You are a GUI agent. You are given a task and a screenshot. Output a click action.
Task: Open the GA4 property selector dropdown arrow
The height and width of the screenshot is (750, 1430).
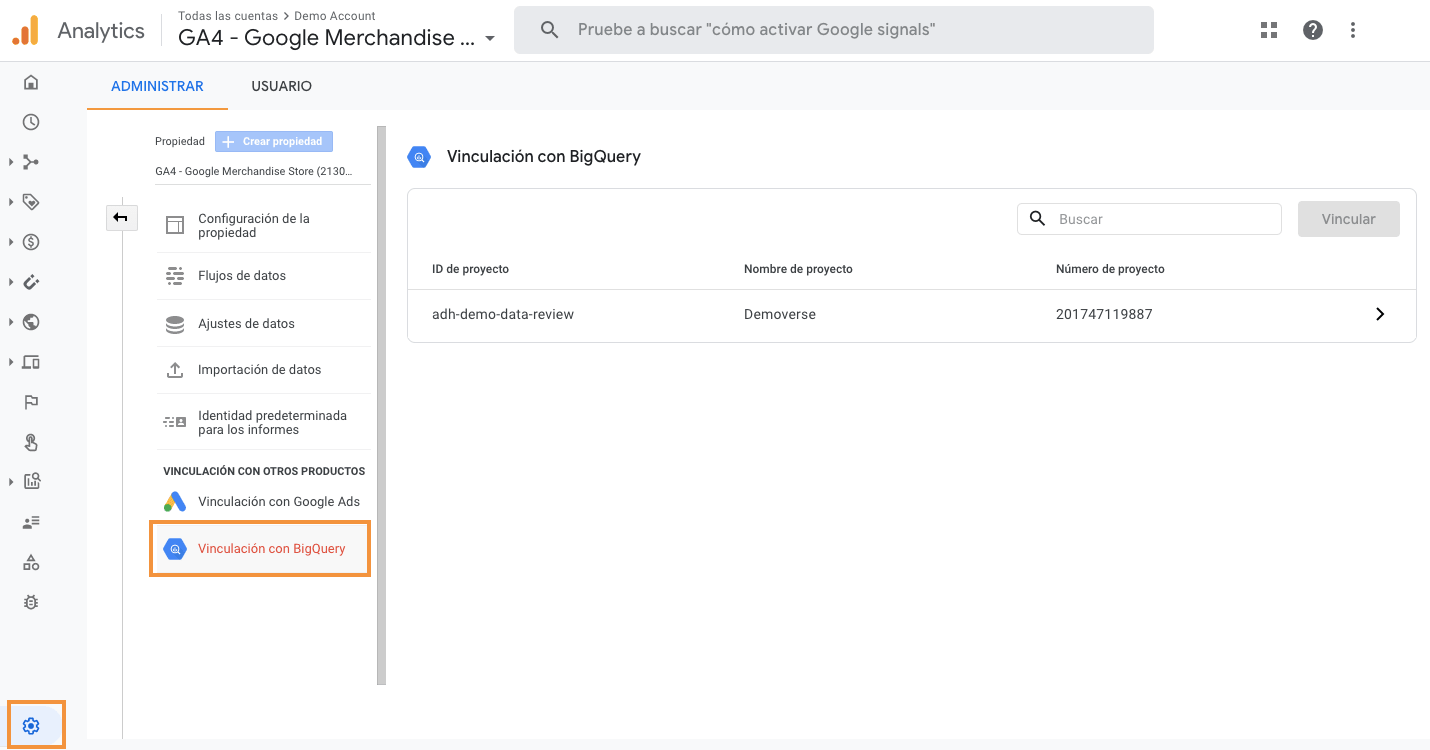(490, 39)
